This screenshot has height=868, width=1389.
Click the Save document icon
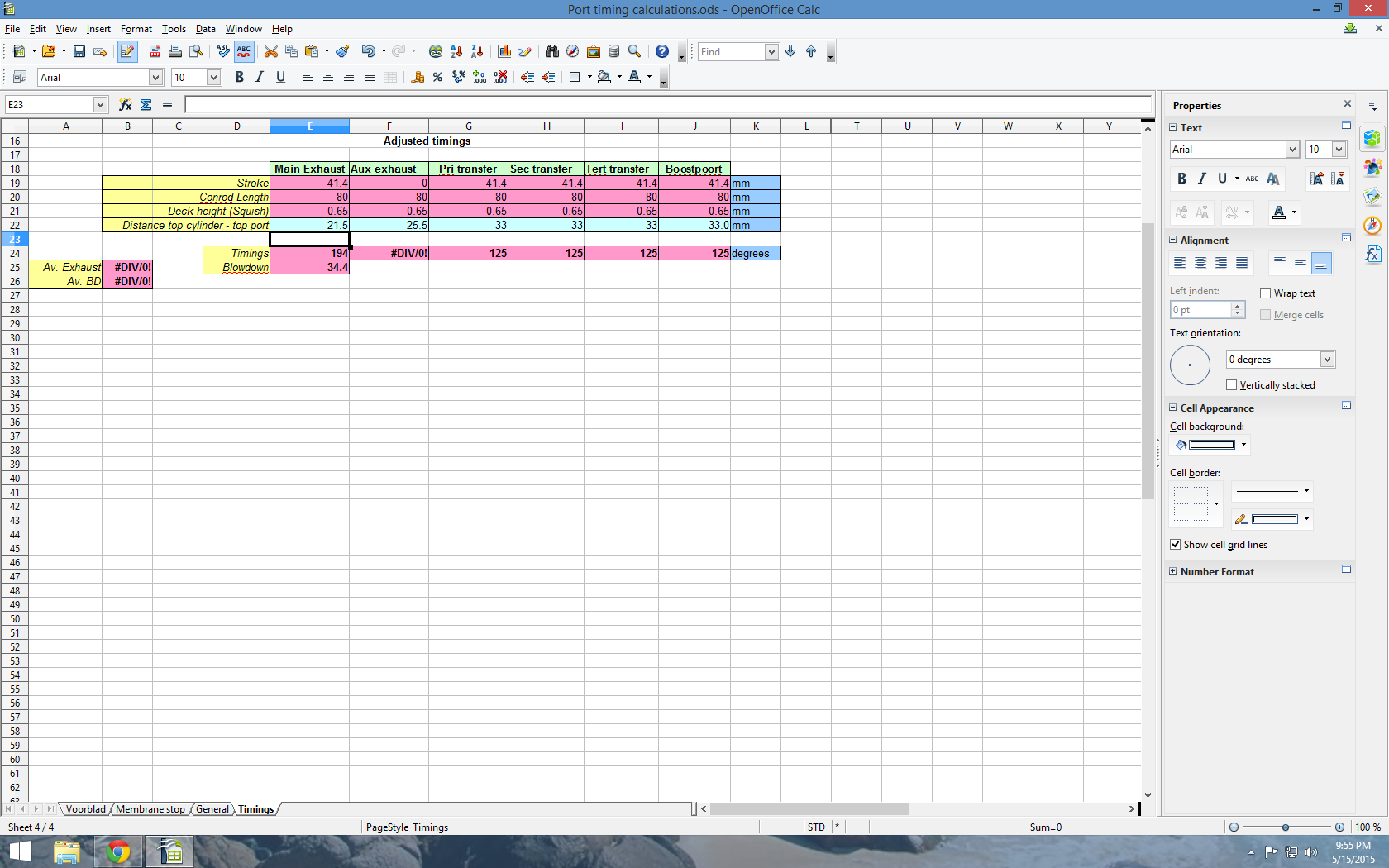tap(79, 51)
